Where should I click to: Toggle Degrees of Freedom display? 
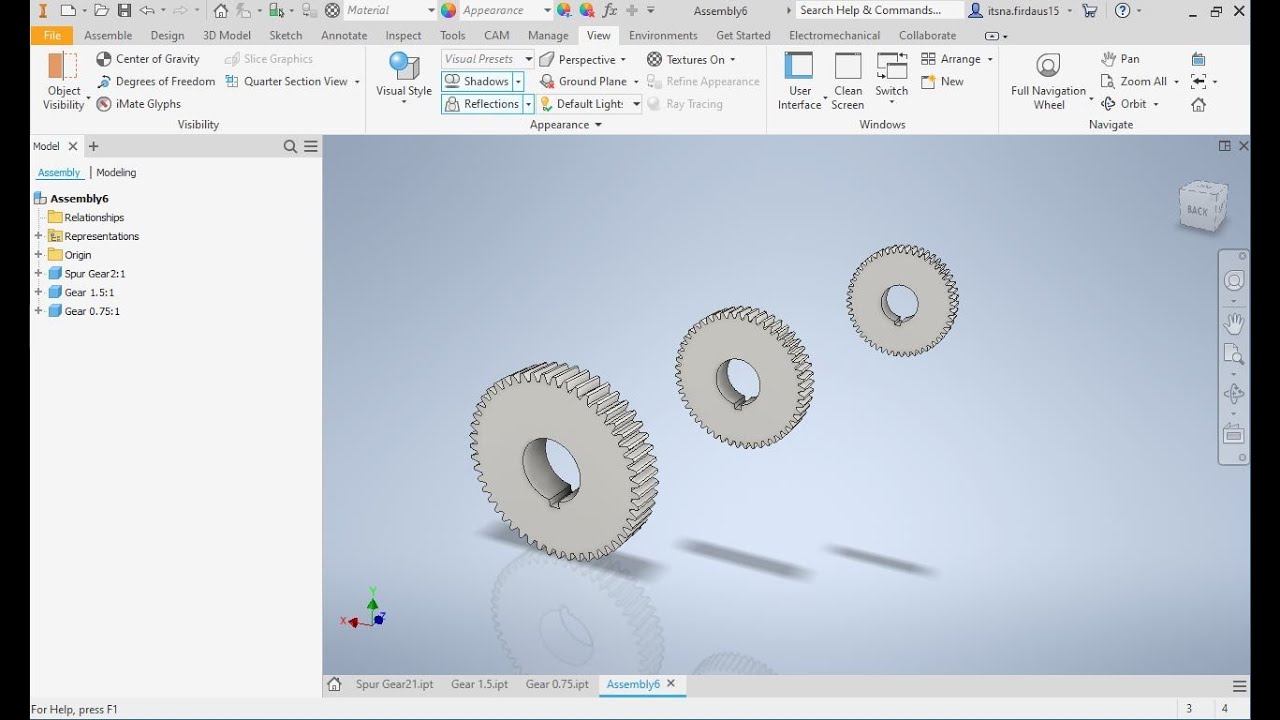(155, 81)
